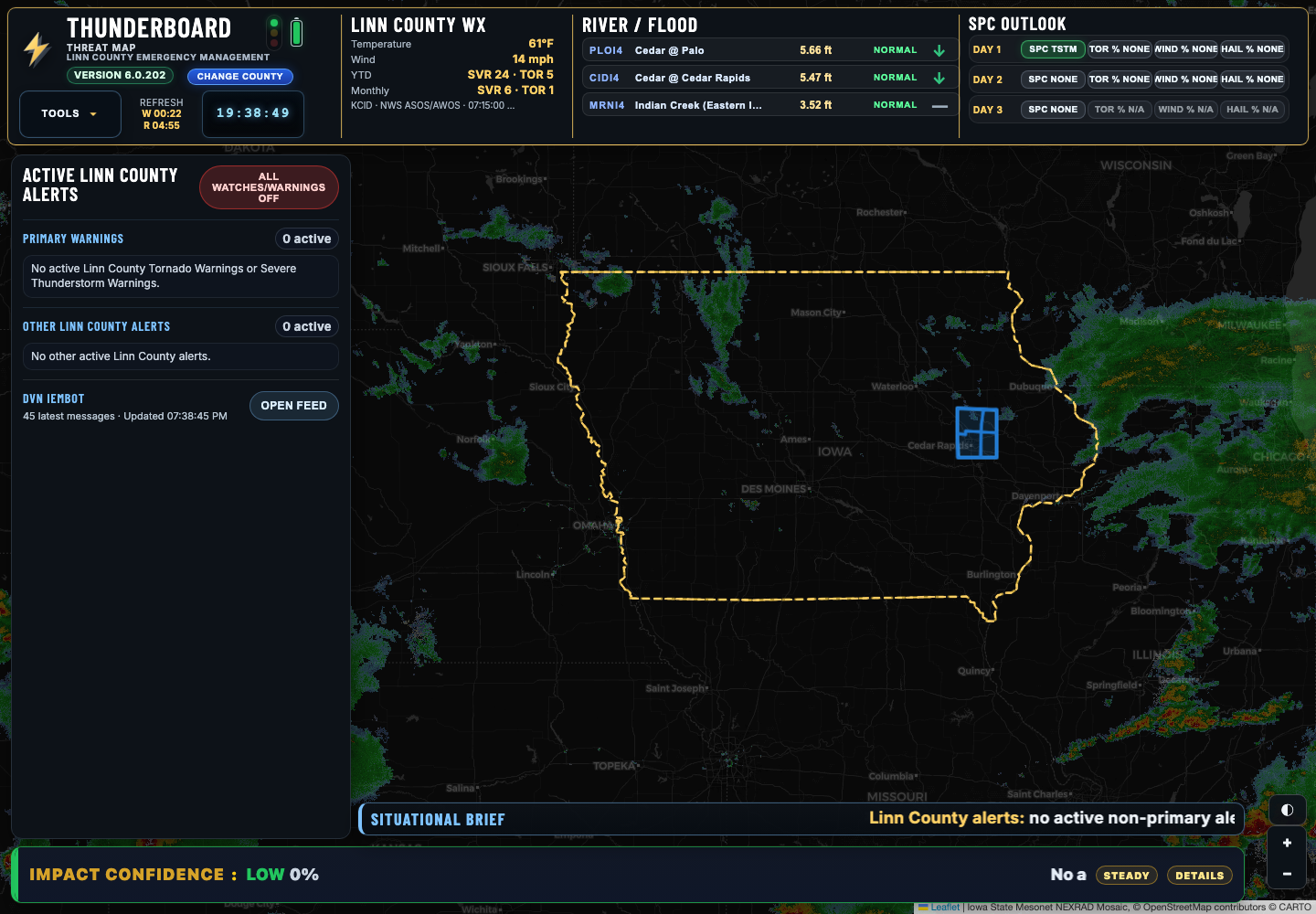Viewport: 1316px width, 914px height.
Task: Click No other active alerts message
Action: pyautogui.click(x=181, y=356)
